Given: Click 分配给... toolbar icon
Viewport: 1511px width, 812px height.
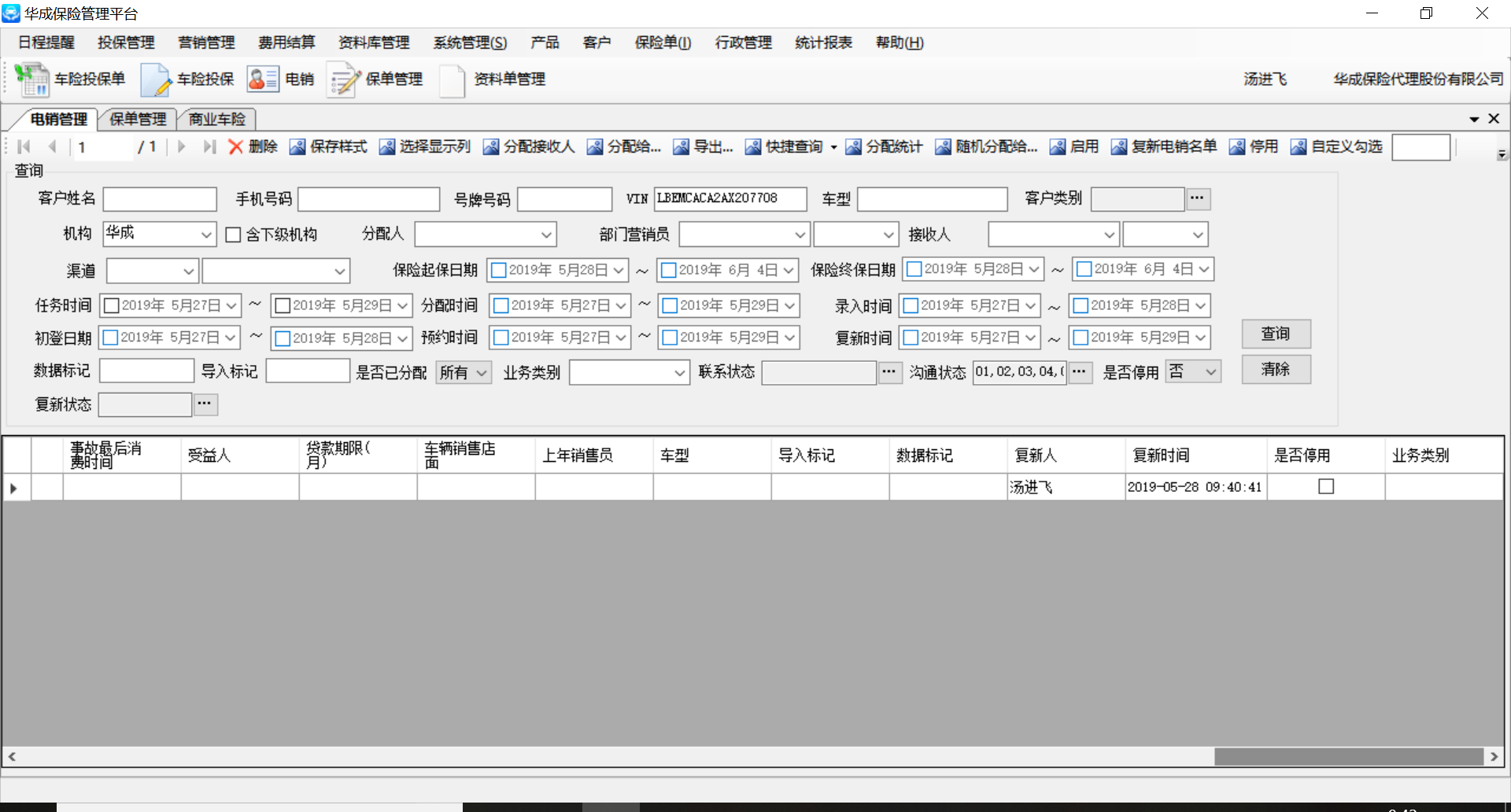Looking at the screenshot, I should tap(595, 147).
